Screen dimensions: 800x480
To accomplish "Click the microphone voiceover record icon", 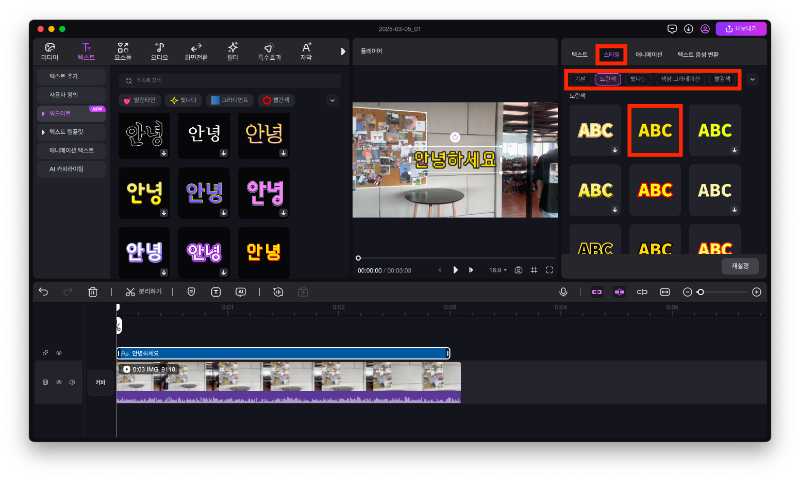I will (x=563, y=292).
